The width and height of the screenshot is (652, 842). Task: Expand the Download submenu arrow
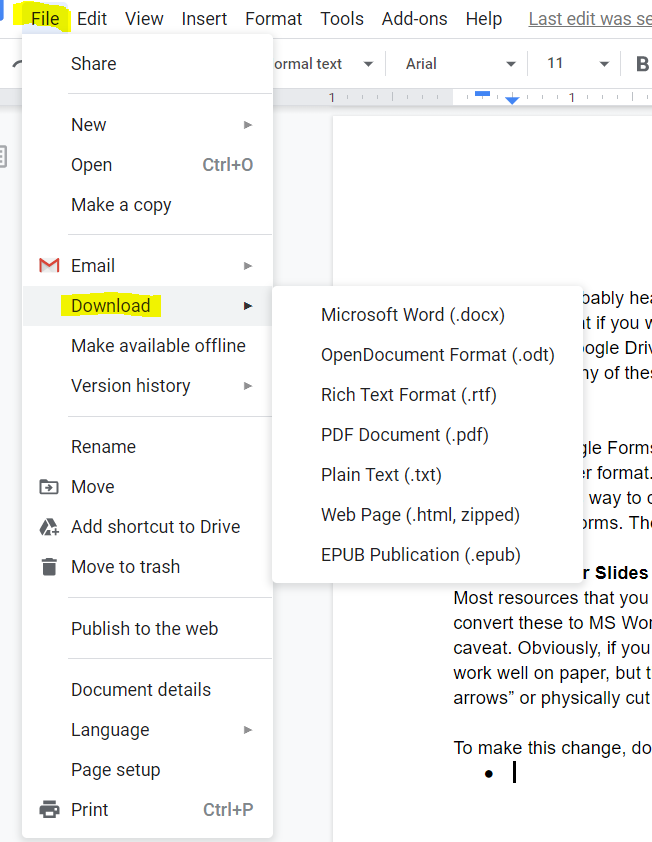248,306
